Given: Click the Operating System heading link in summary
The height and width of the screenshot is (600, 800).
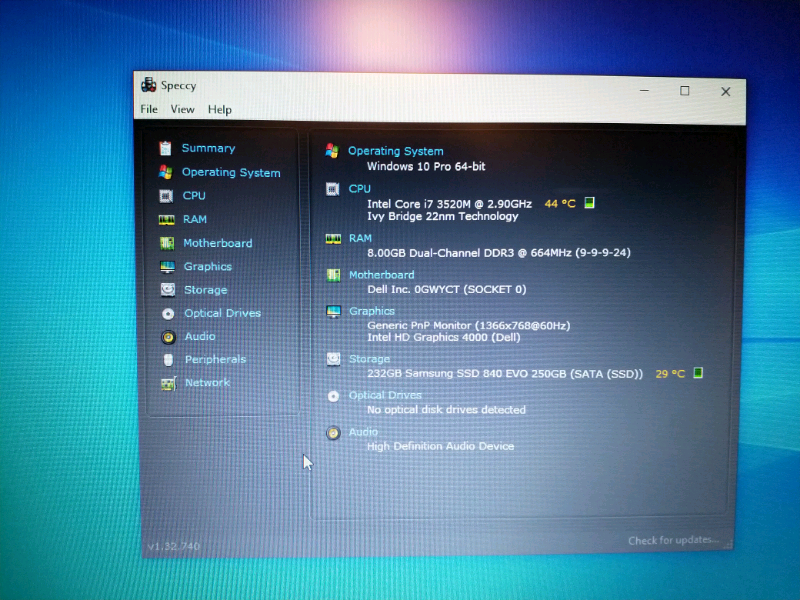Looking at the screenshot, I should 395,151.
